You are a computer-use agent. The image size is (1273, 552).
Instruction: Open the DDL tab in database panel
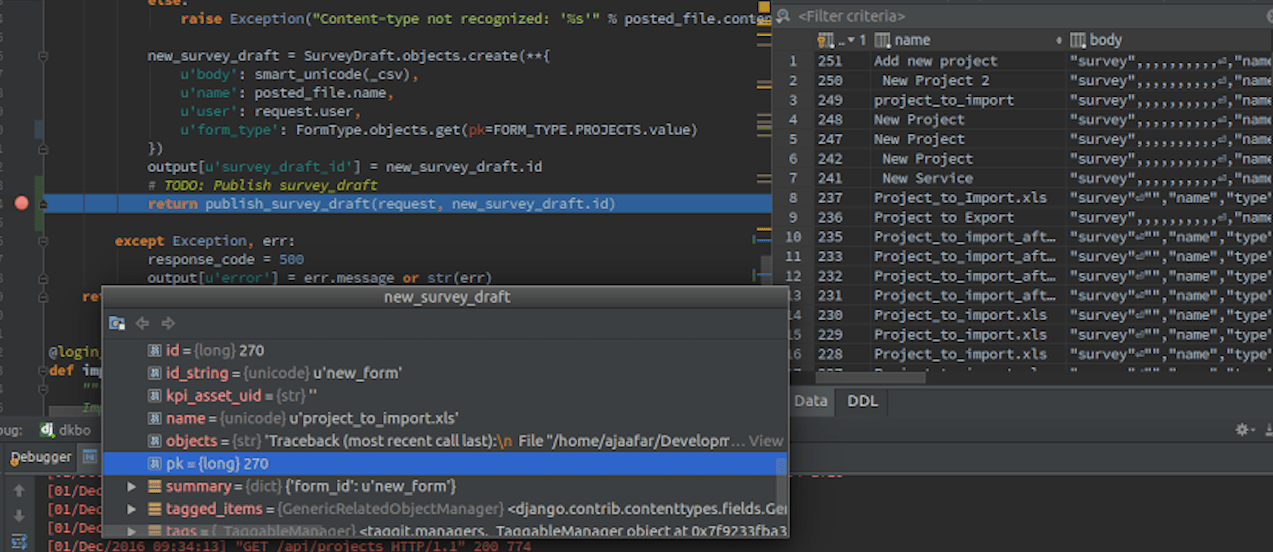click(863, 400)
